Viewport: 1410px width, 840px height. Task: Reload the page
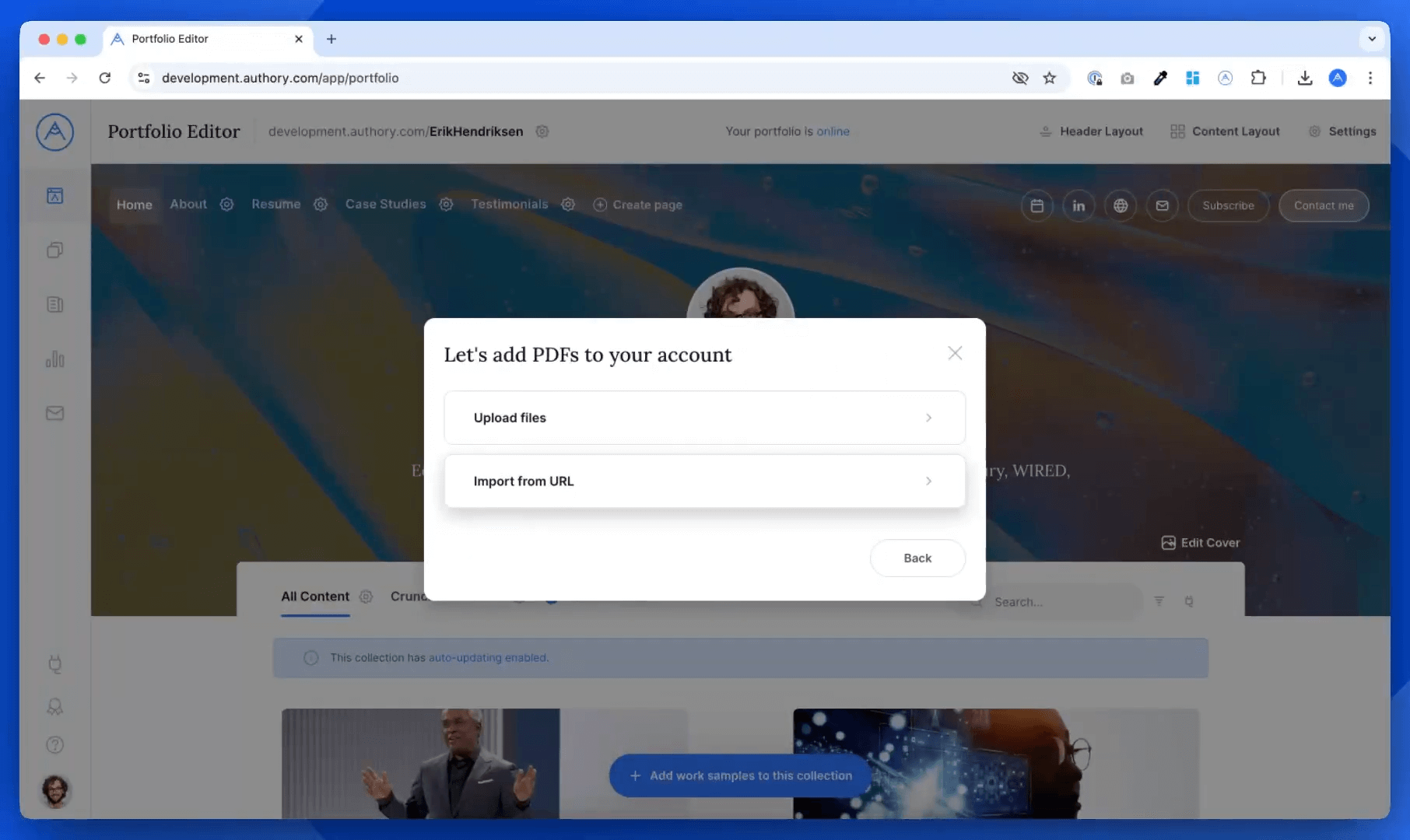coord(104,78)
